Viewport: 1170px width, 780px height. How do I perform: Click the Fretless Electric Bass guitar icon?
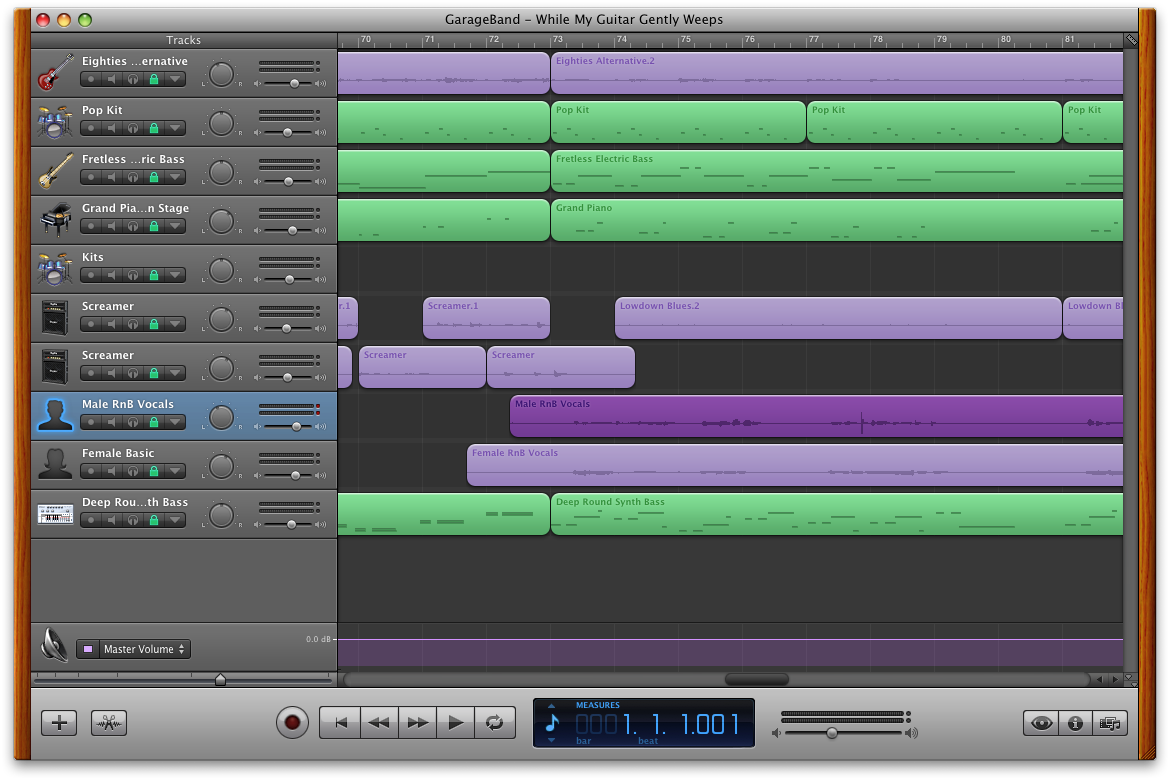pos(55,171)
